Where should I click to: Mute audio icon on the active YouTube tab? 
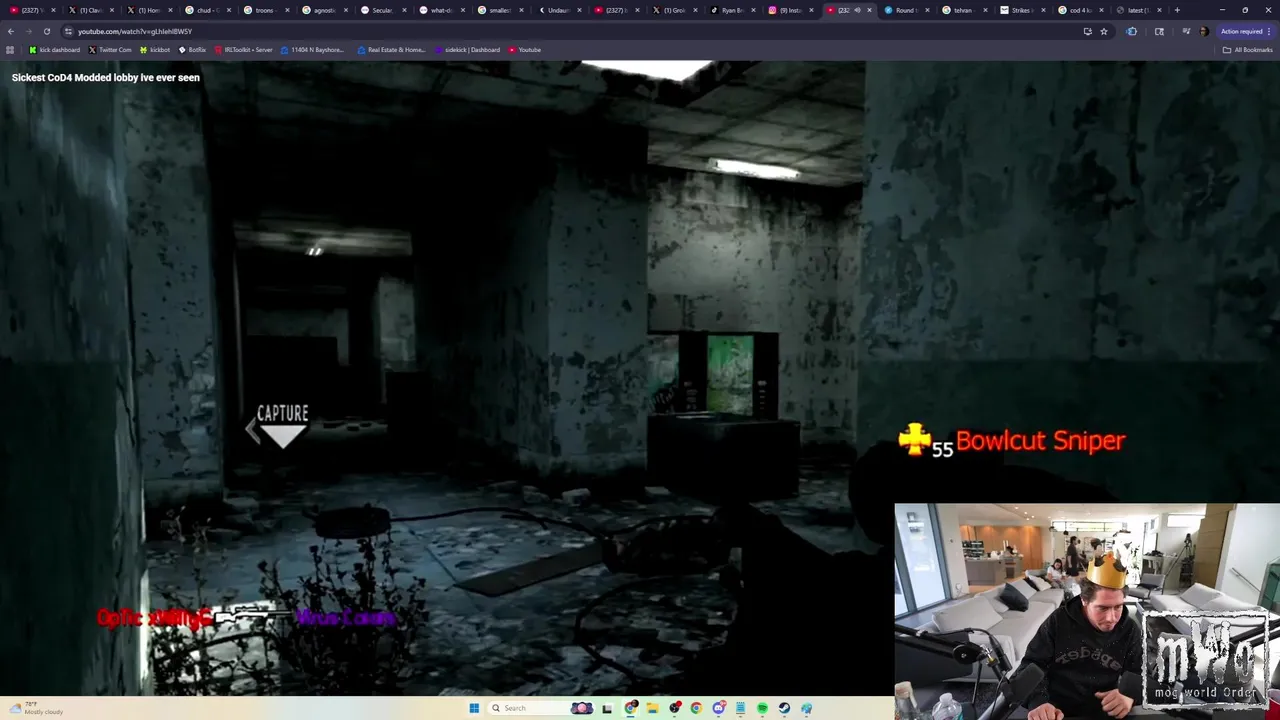pyautogui.click(x=857, y=10)
